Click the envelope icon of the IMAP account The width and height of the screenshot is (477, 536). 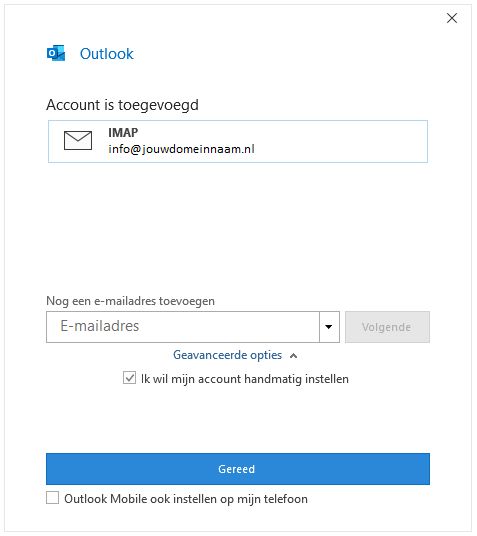[x=78, y=140]
